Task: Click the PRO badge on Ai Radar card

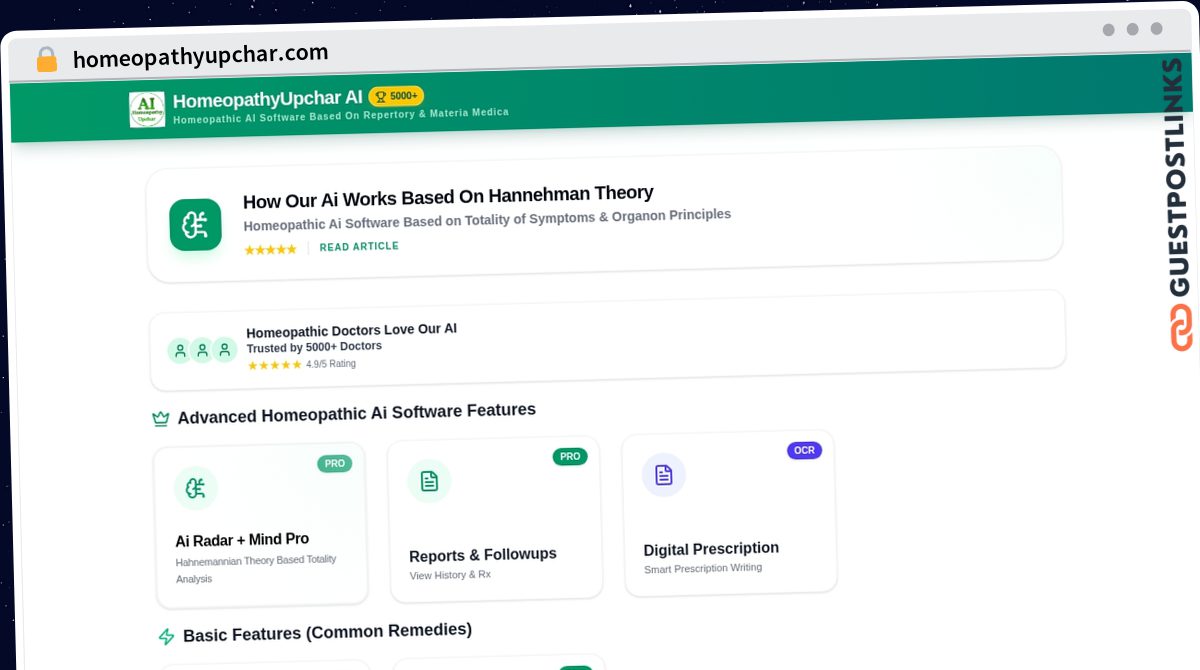Action: coord(335,463)
